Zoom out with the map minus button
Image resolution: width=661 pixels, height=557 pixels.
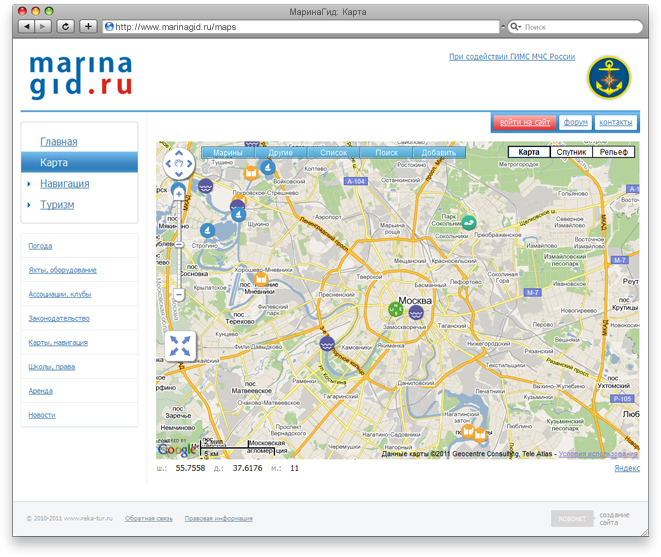[x=179, y=294]
